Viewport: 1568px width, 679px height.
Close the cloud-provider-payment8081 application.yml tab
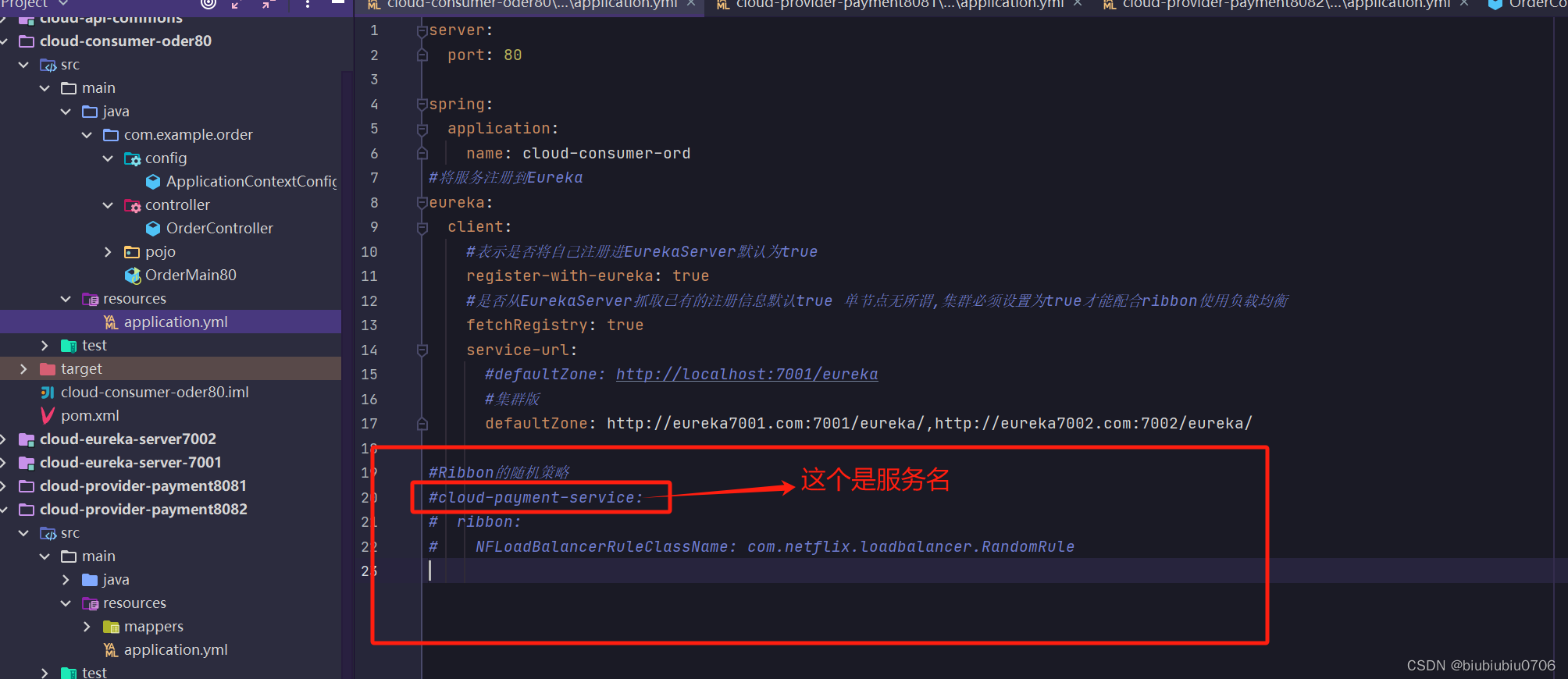click(x=1078, y=4)
